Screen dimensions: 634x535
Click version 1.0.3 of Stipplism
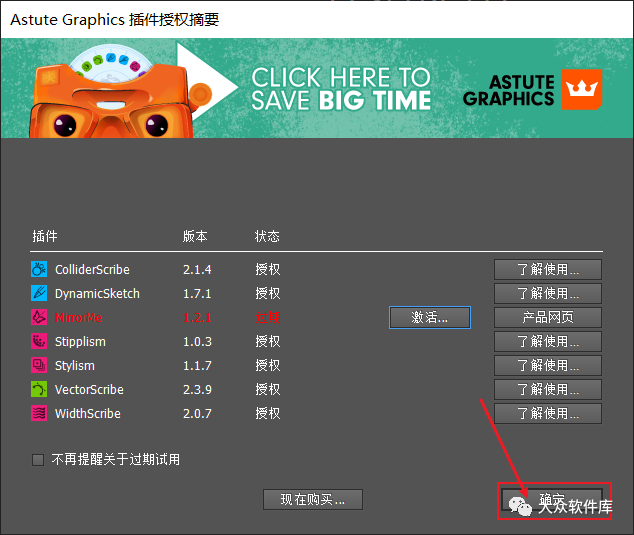(197, 342)
